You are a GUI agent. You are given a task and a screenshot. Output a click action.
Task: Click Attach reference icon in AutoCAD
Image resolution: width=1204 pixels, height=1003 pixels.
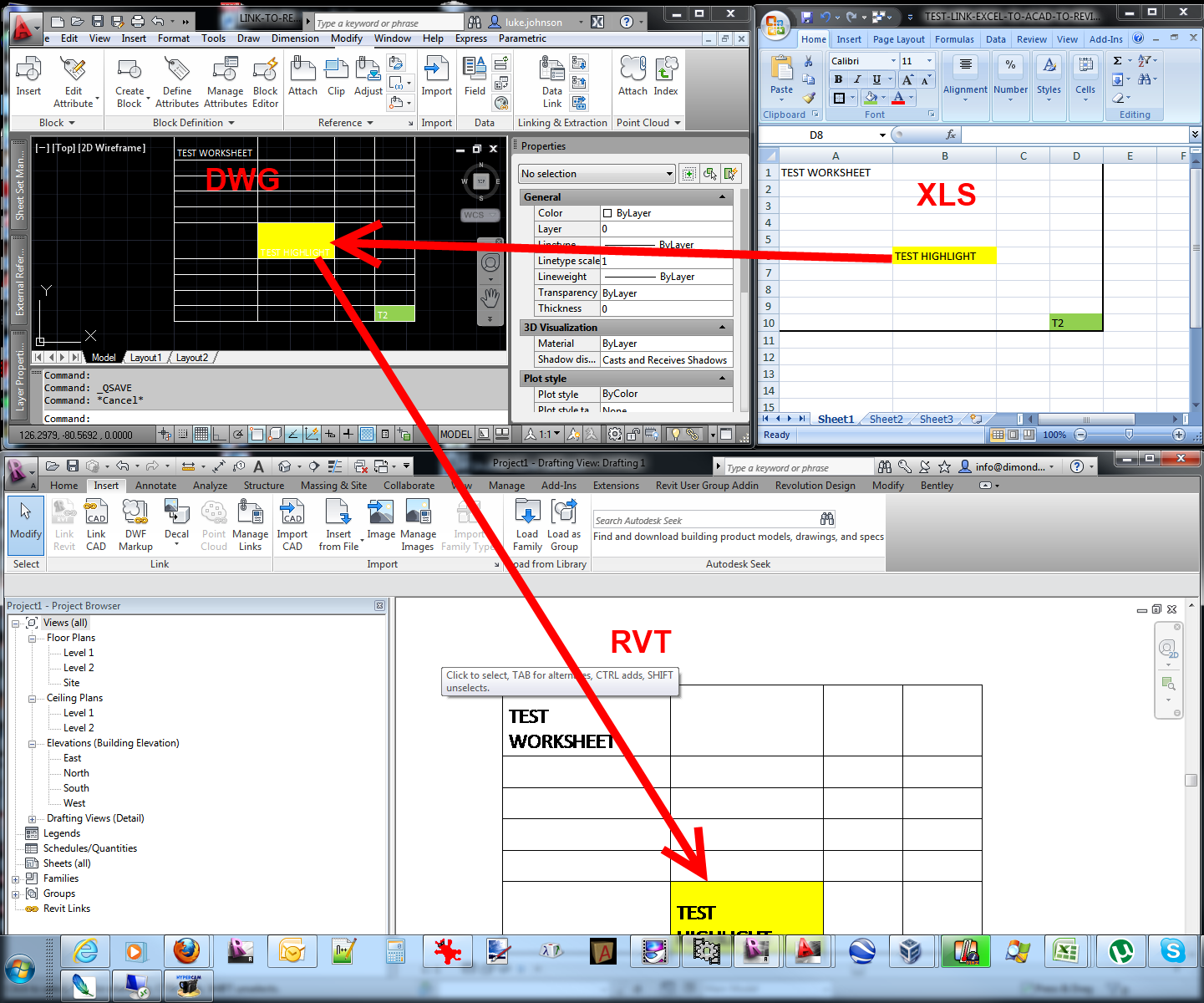(x=302, y=77)
